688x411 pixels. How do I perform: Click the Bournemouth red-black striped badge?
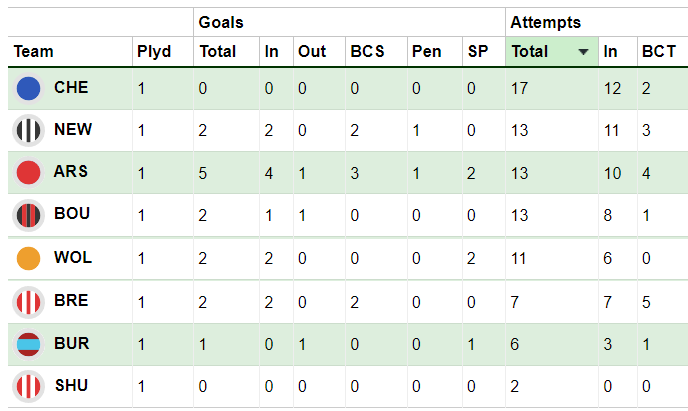[29, 215]
